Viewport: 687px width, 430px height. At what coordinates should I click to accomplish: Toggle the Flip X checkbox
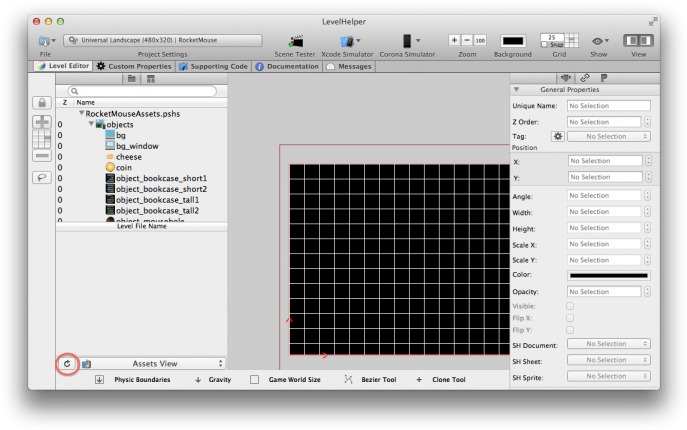pos(570,318)
